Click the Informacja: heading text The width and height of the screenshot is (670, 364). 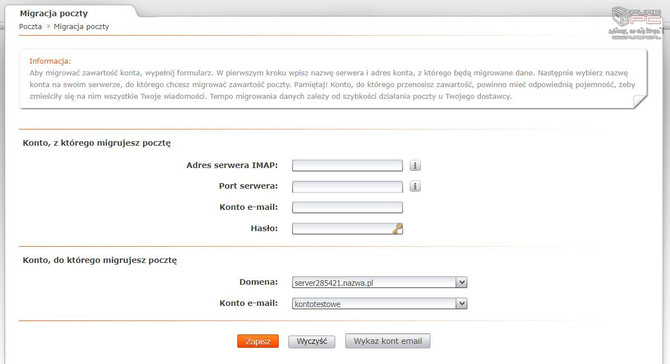[50, 61]
